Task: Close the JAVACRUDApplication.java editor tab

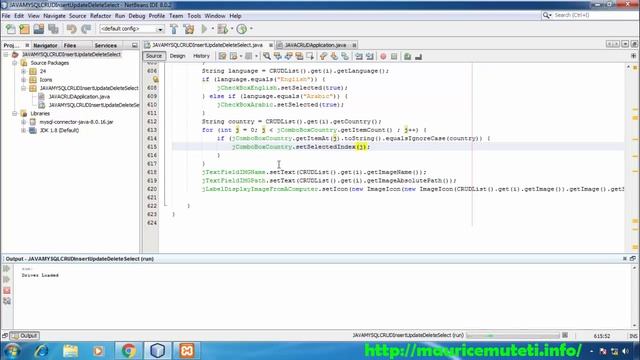Action: (354, 45)
